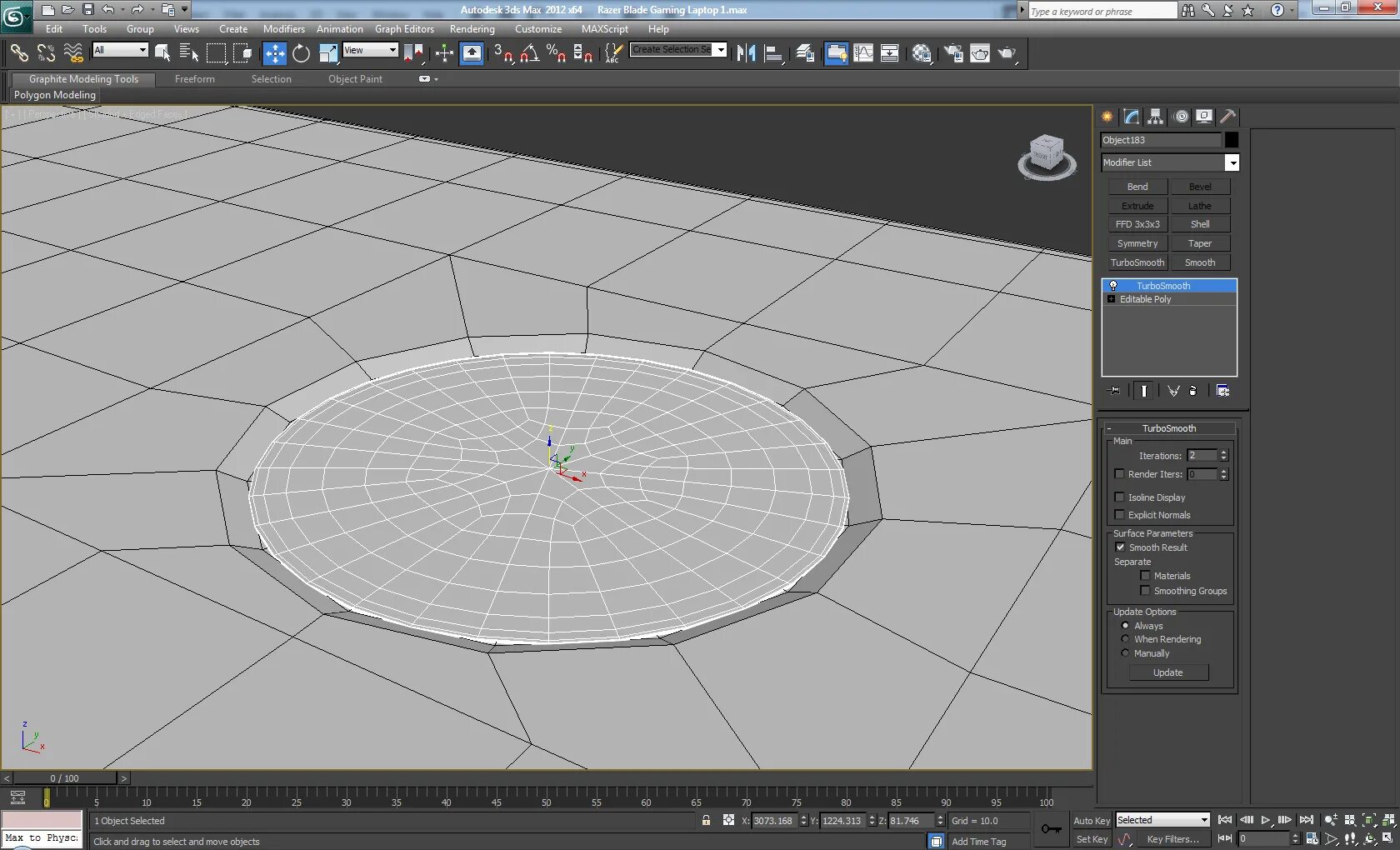Switch to the Hierarchy panel
Screen dimensions: 1400x850
click(x=1155, y=117)
